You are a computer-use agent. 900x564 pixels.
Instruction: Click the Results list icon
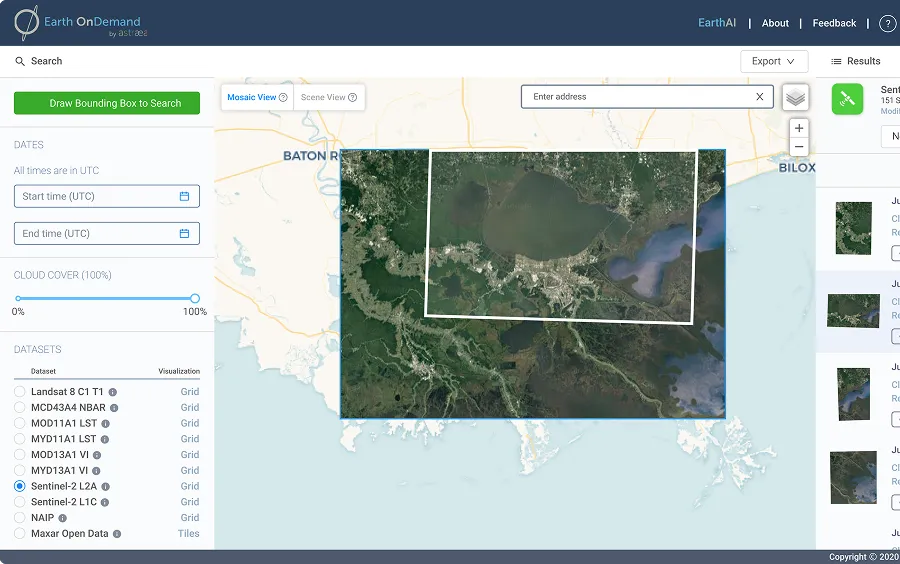click(x=836, y=61)
